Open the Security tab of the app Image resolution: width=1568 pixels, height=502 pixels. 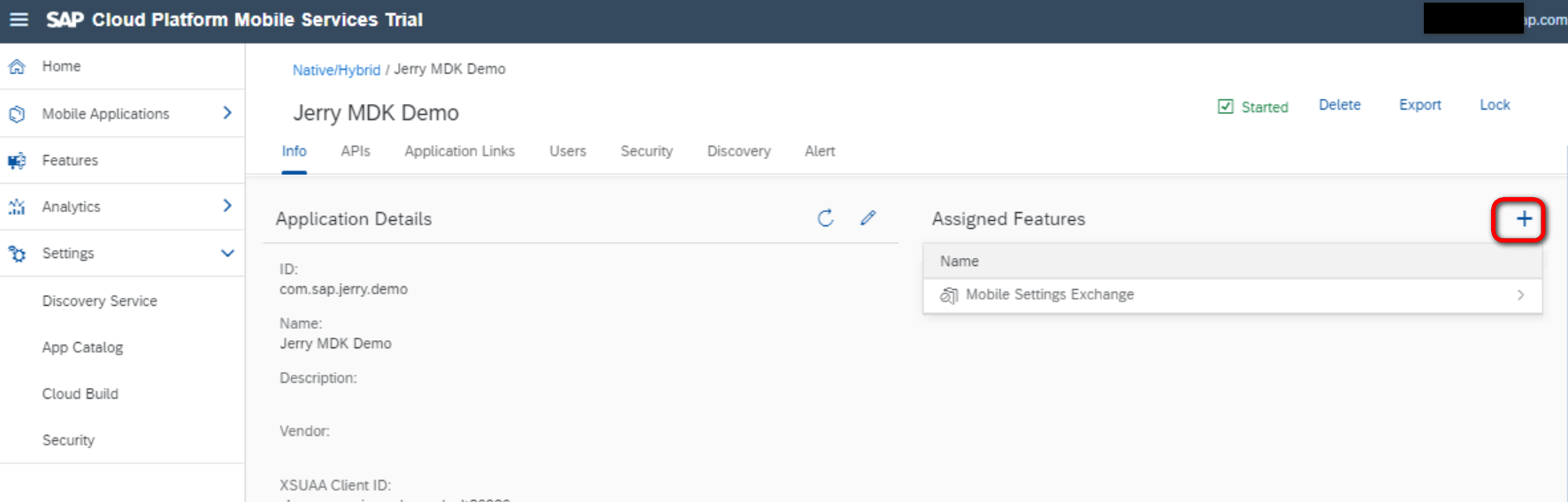pos(646,151)
